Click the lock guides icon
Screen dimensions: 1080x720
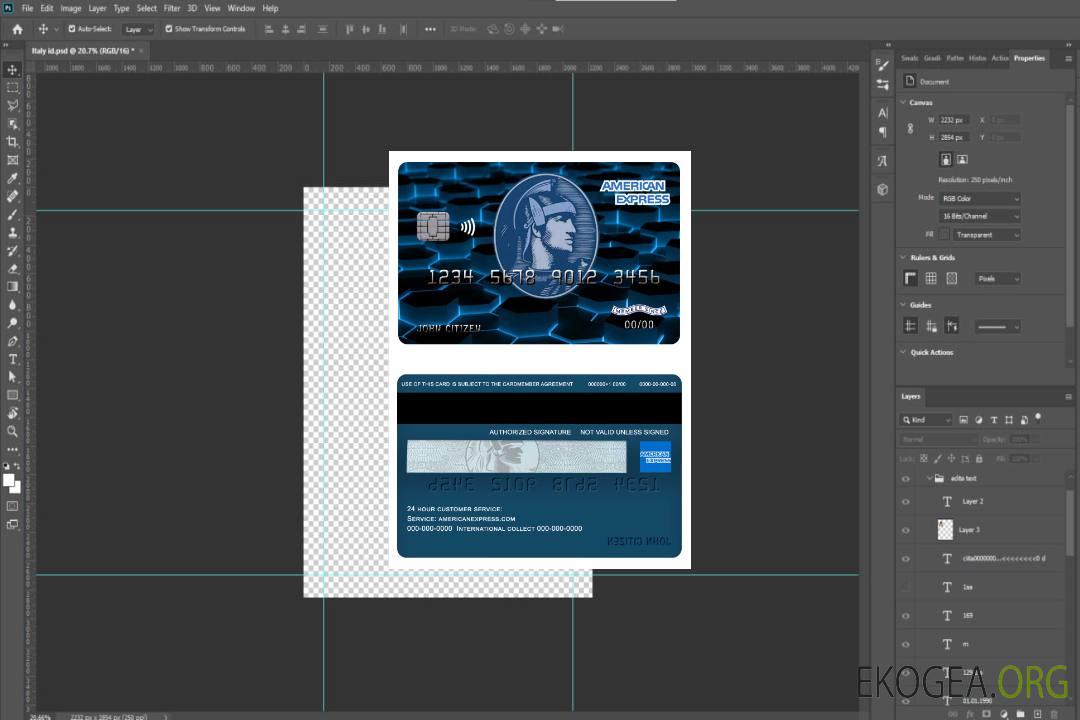coord(931,326)
